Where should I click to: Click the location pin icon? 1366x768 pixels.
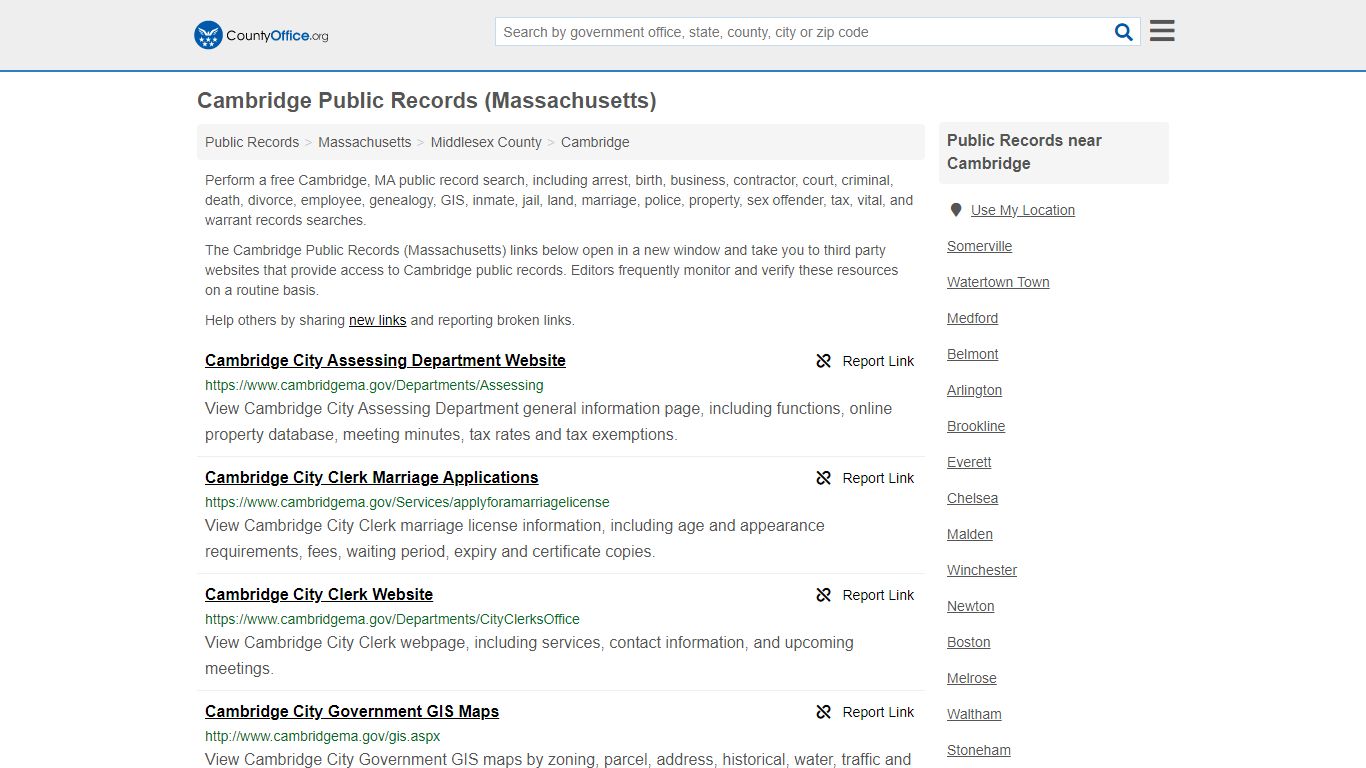(x=956, y=210)
